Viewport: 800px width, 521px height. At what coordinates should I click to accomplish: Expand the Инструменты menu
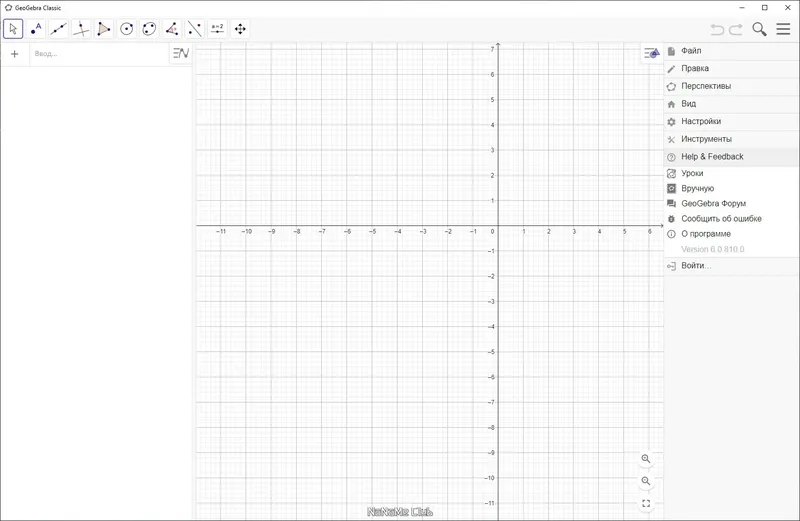coord(732,139)
